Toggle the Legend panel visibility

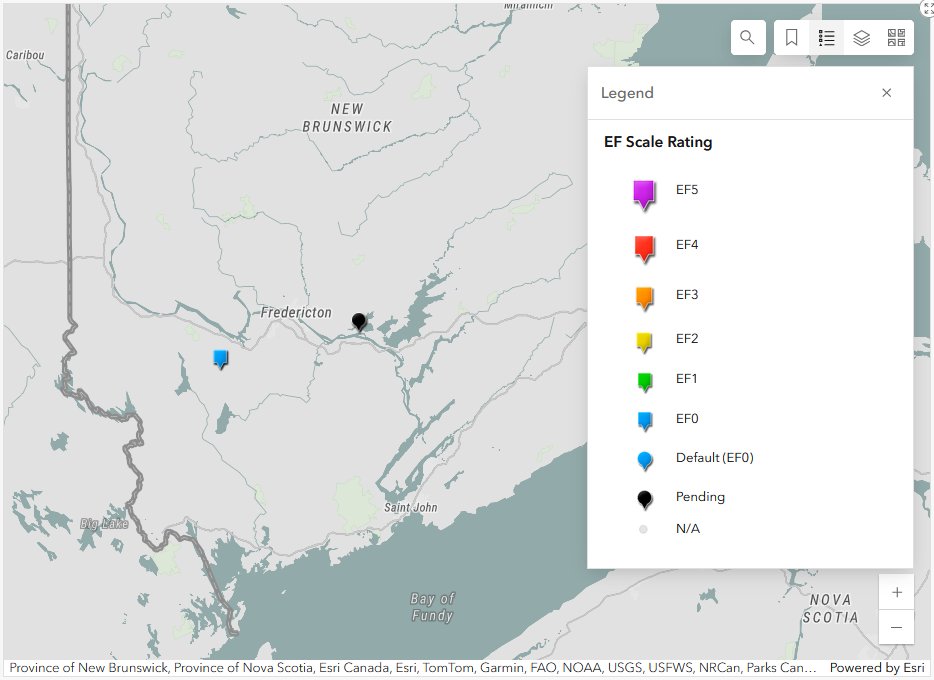coord(826,37)
